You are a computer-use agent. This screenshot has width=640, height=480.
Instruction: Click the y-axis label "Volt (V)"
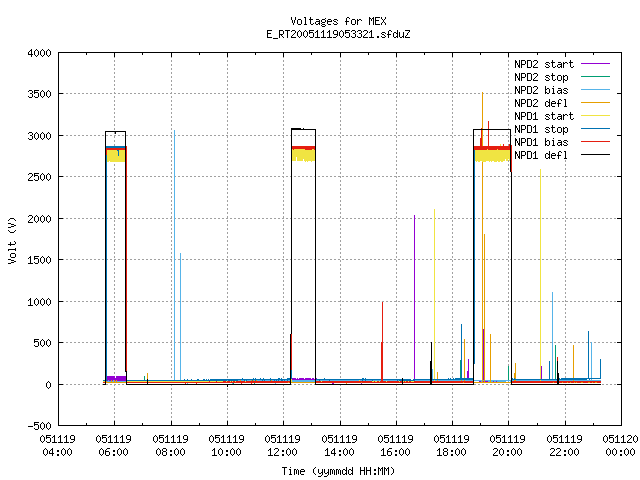[12, 240]
